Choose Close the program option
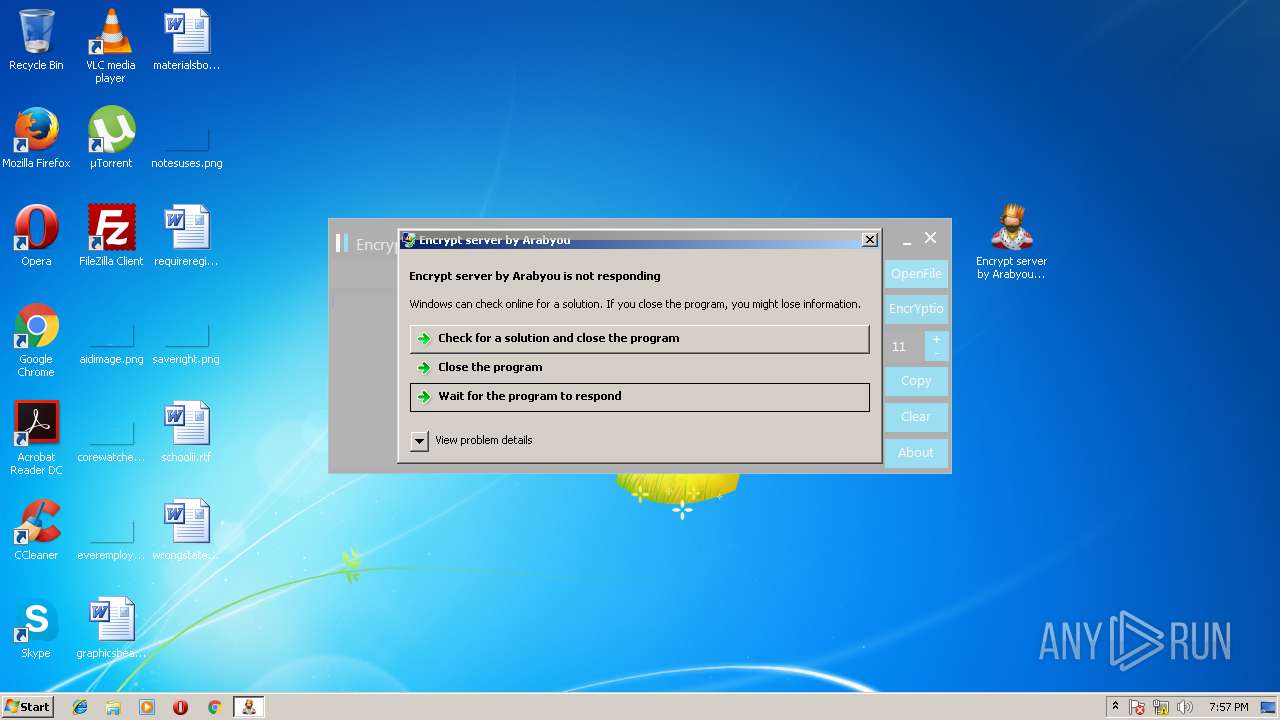This screenshot has height=720, width=1280. [x=639, y=367]
